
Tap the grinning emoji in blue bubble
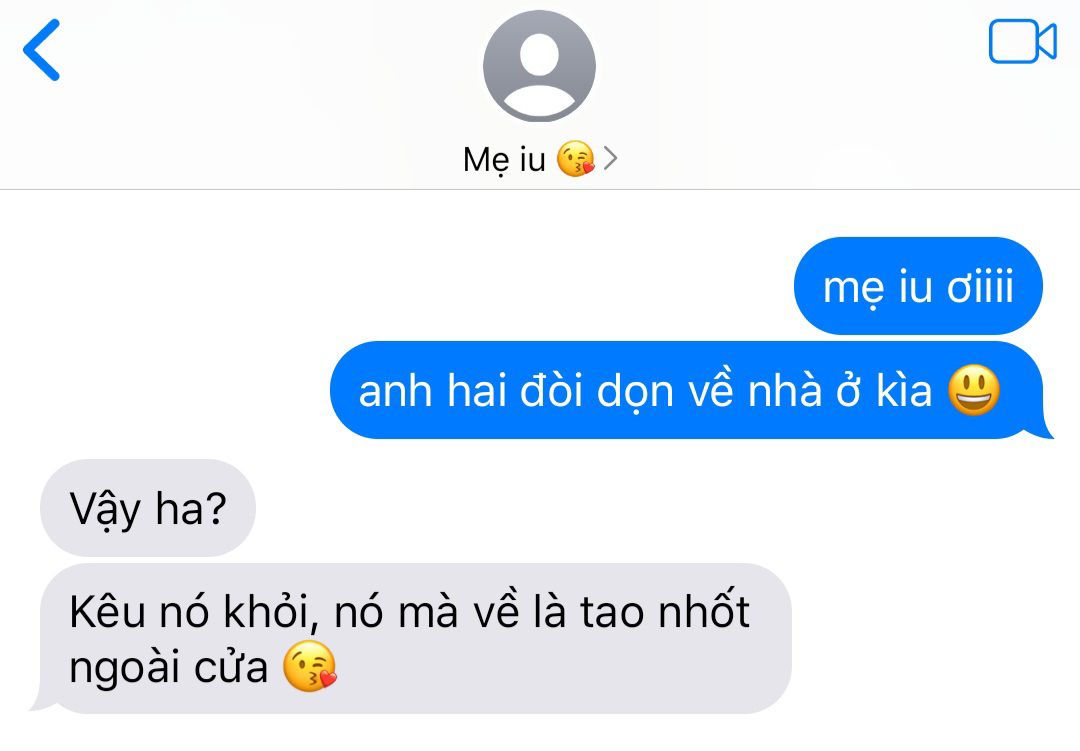[x=974, y=390]
